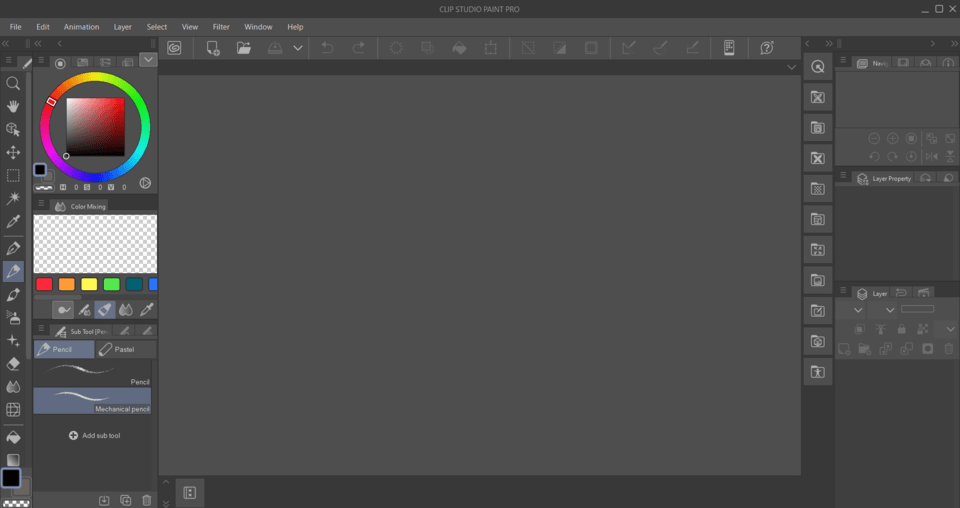Toggle the color history play icon in color wheel
The width and height of the screenshot is (960, 508).
coord(145,183)
